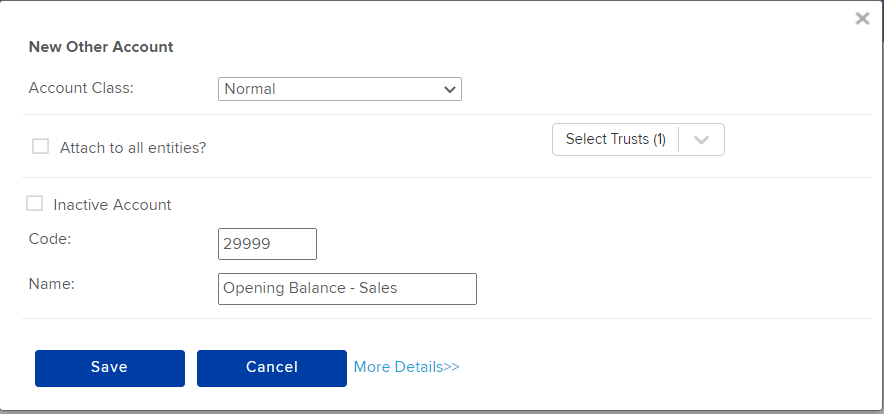Open the Select Trusts (1) dropdown
The width and height of the screenshot is (884, 414).
(x=638, y=139)
